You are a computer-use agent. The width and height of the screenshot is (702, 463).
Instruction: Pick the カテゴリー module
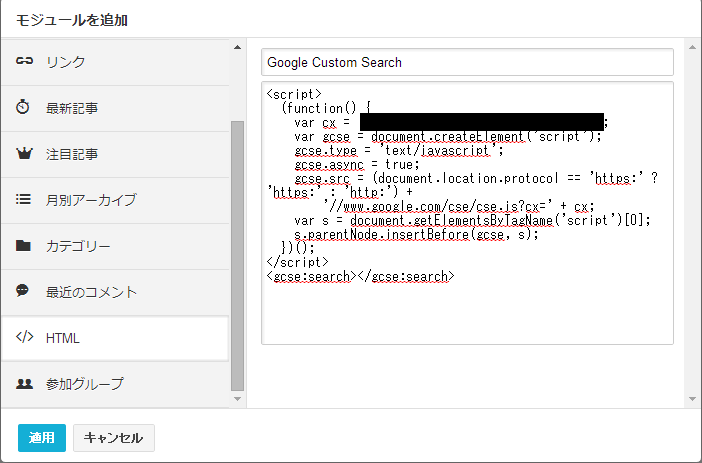pyautogui.click(x=115, y=246)
